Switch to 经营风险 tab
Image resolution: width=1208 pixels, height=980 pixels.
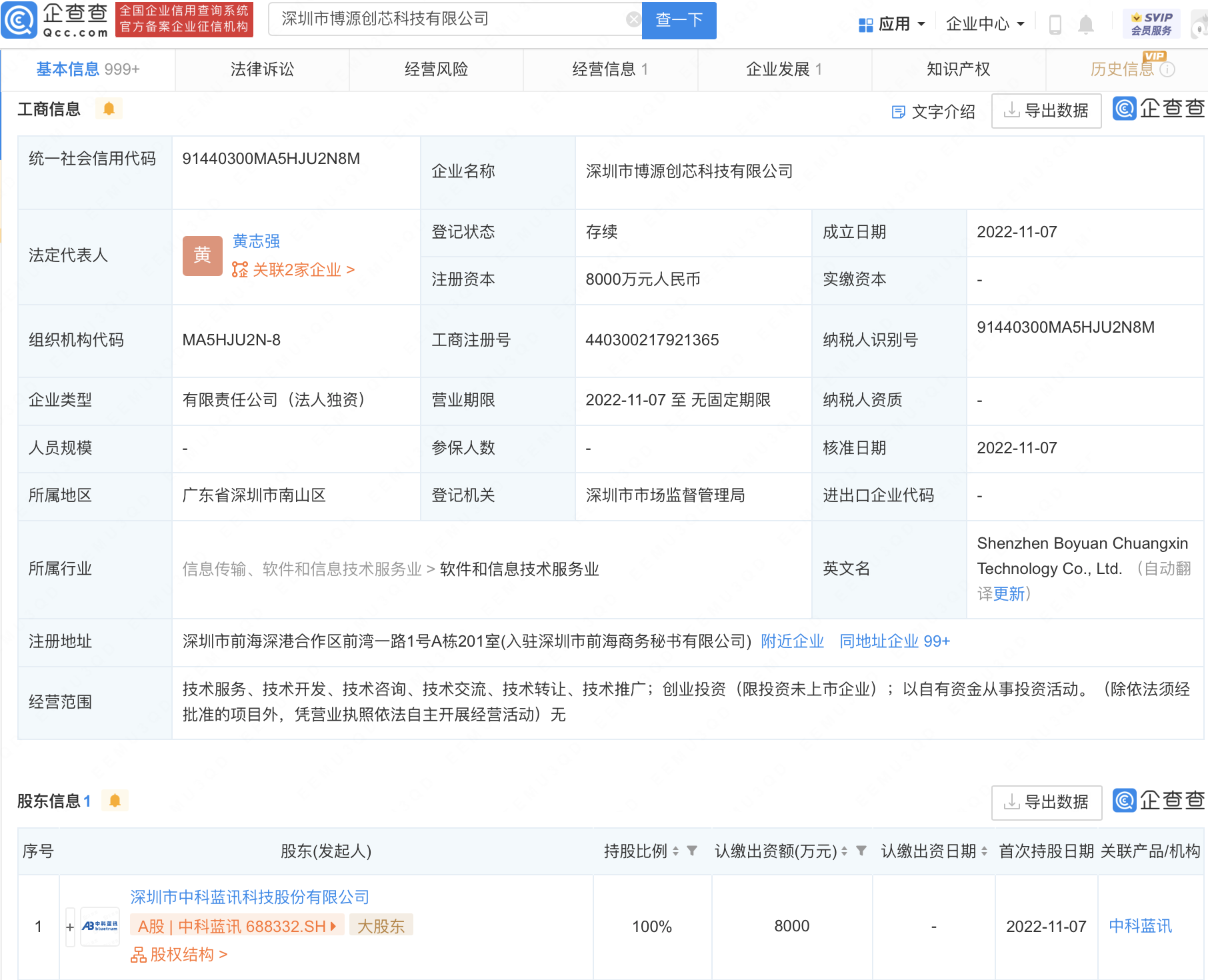coord(436,69)
